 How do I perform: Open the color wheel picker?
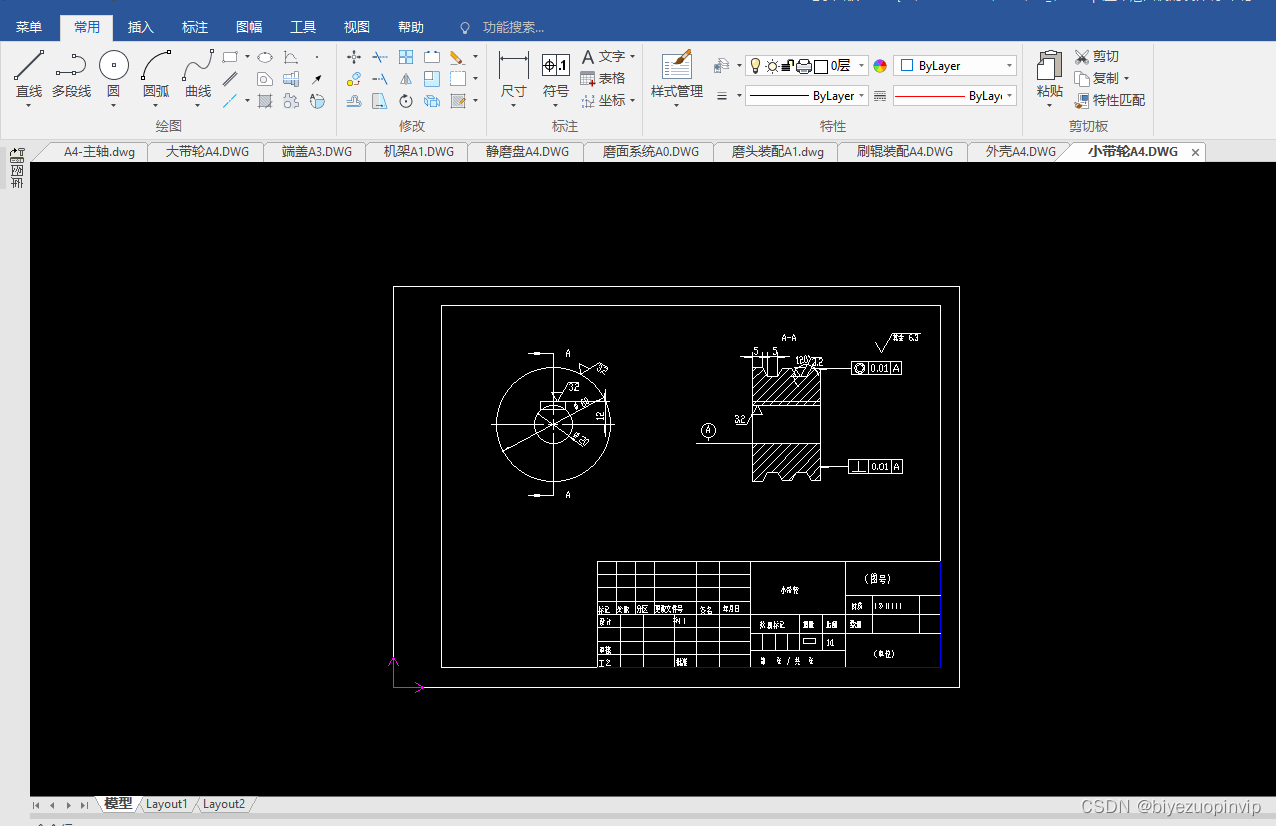point(880,66)
